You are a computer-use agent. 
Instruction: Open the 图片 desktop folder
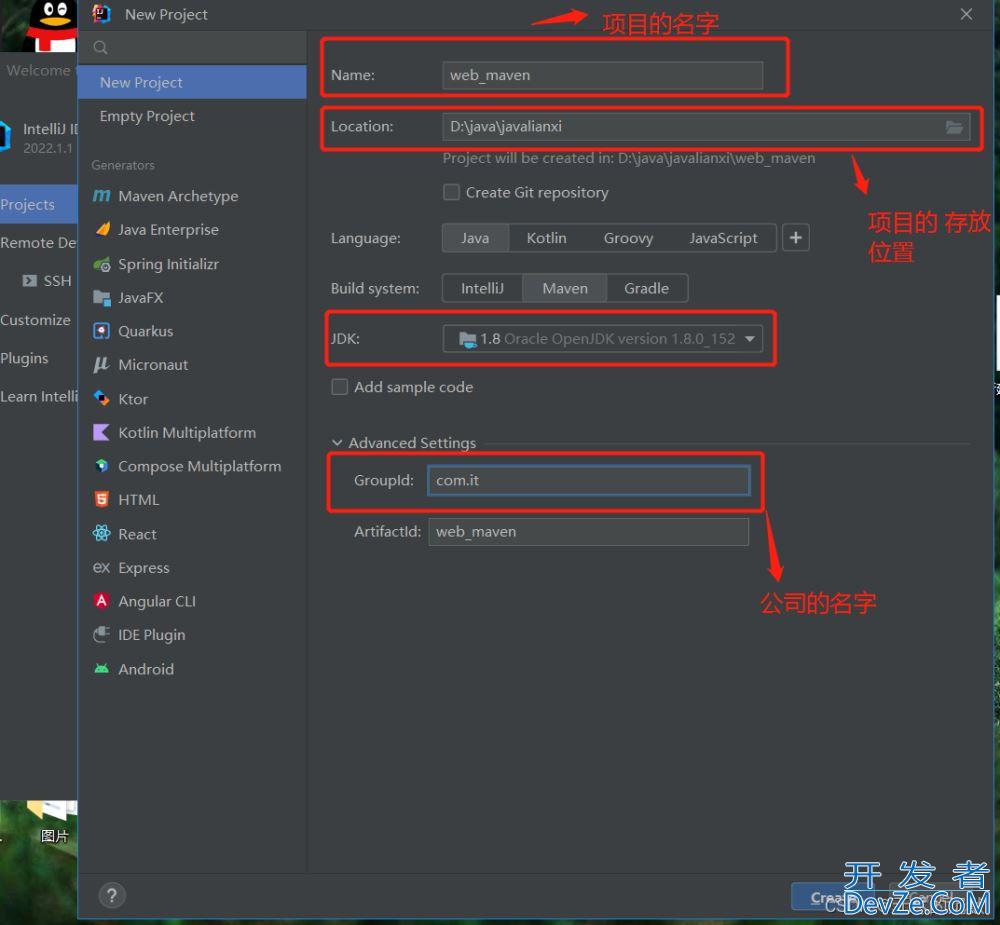click(x=54, y=822)
